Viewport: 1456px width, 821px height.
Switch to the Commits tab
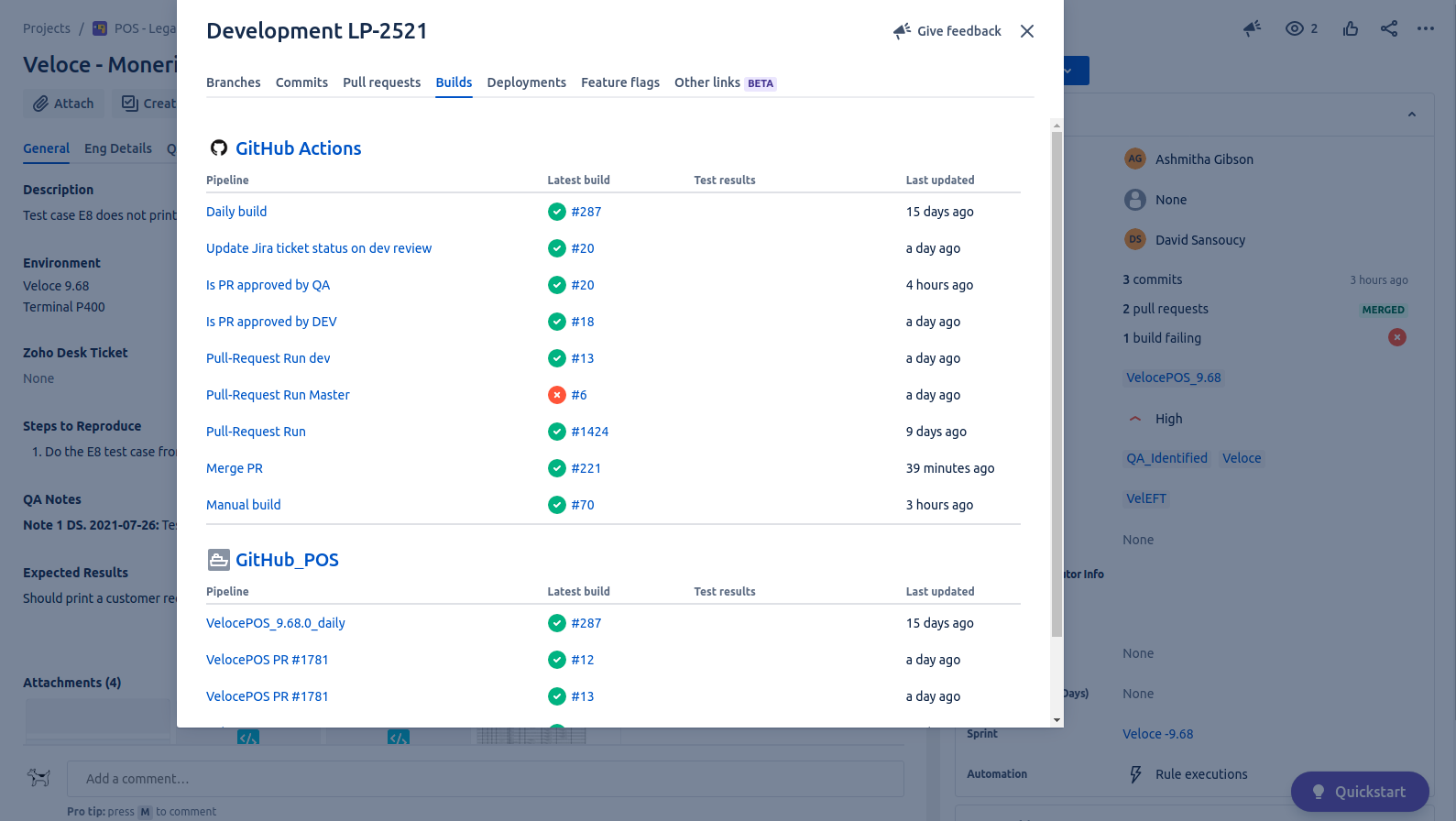pos(301,82)
